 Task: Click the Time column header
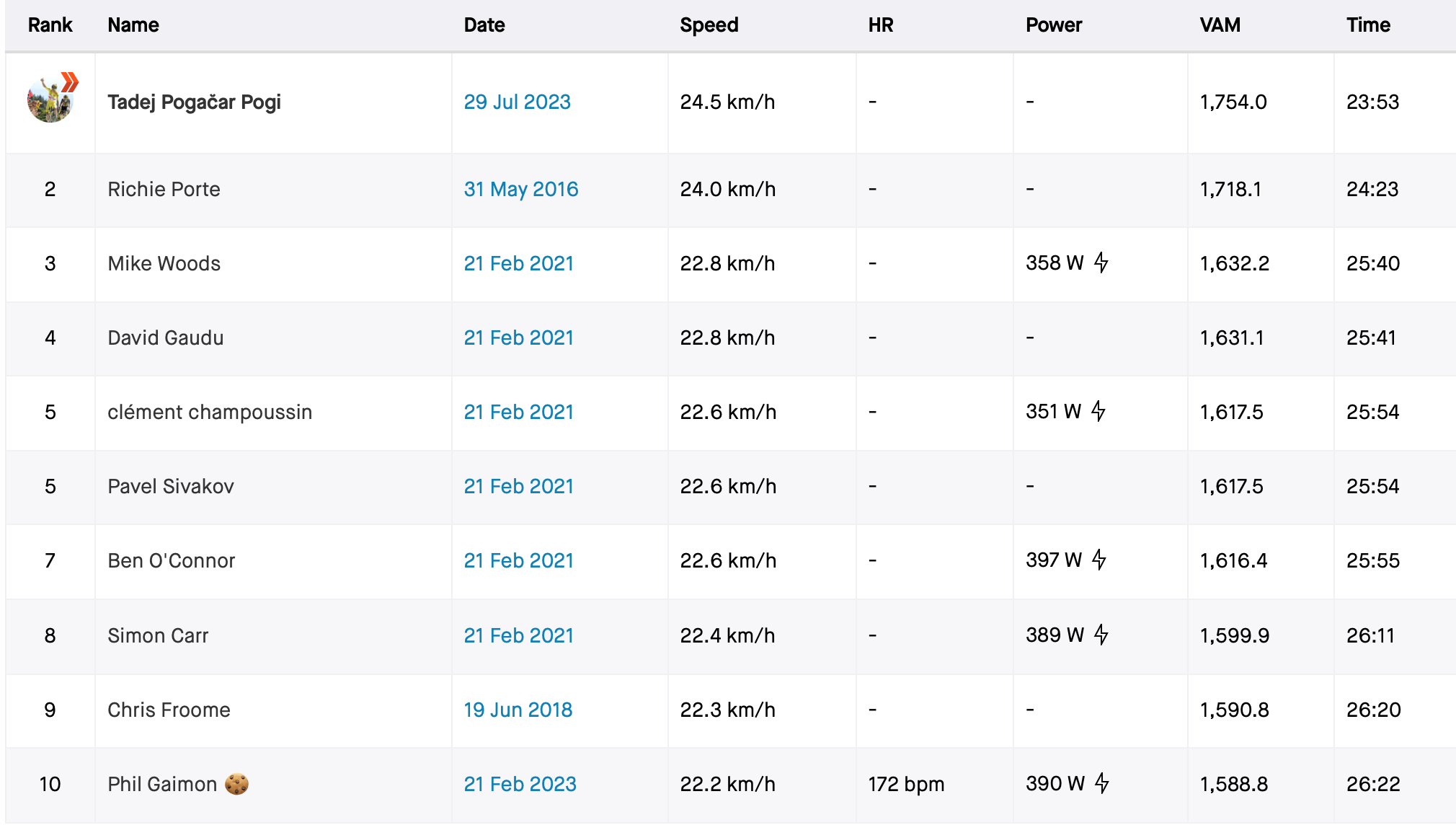1367,25
